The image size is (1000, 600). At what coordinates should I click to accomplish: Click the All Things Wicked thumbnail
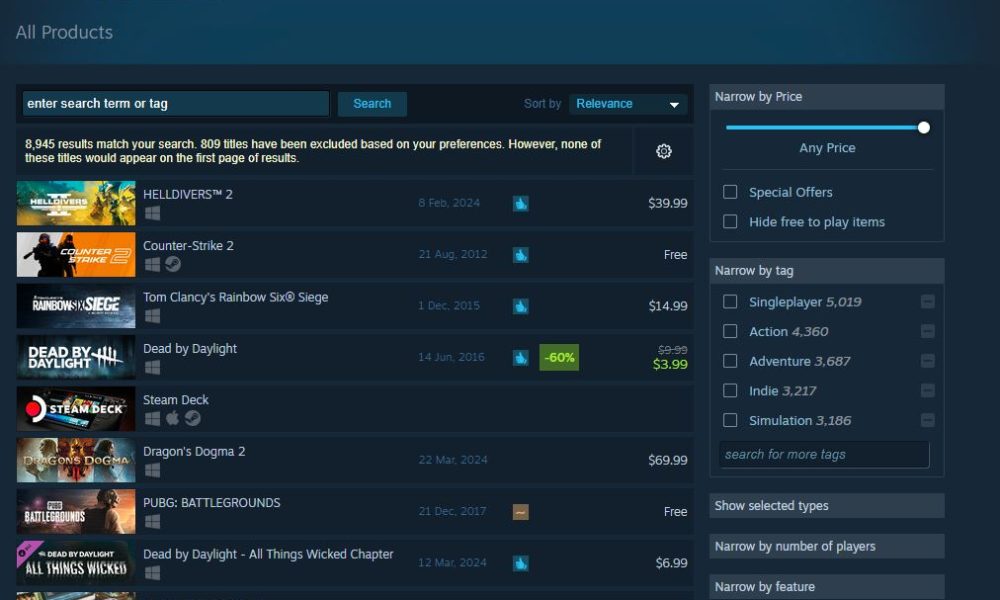click(76, 563)
